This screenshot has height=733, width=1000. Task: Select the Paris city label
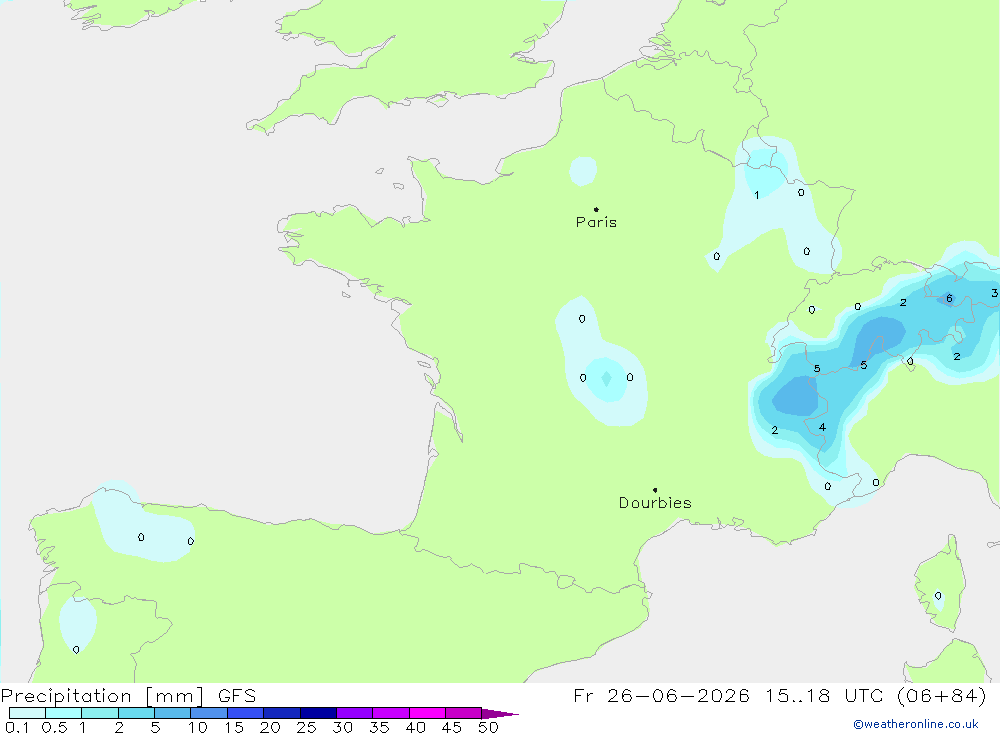[596, 222]
